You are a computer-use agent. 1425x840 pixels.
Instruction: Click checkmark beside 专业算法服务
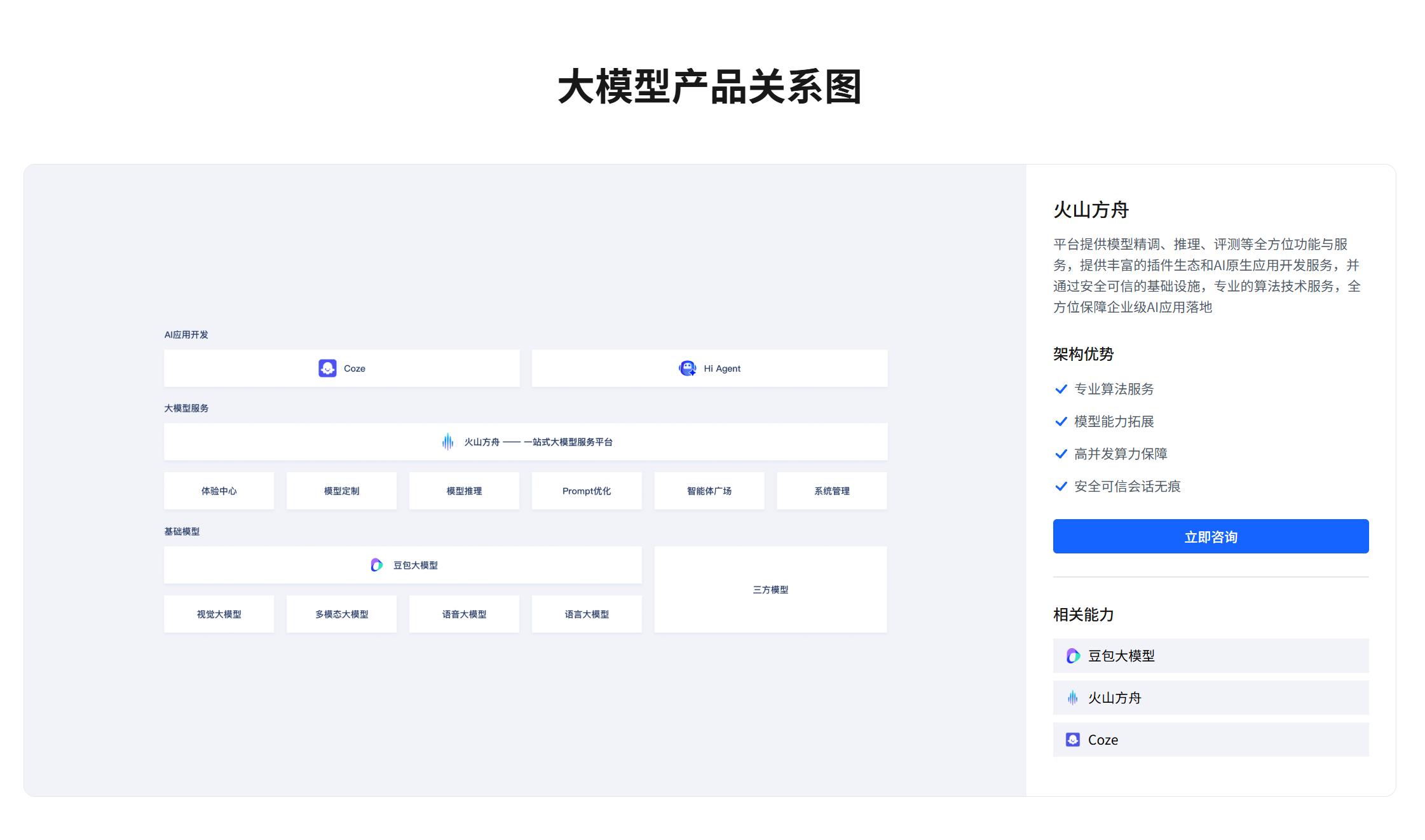1061,389
